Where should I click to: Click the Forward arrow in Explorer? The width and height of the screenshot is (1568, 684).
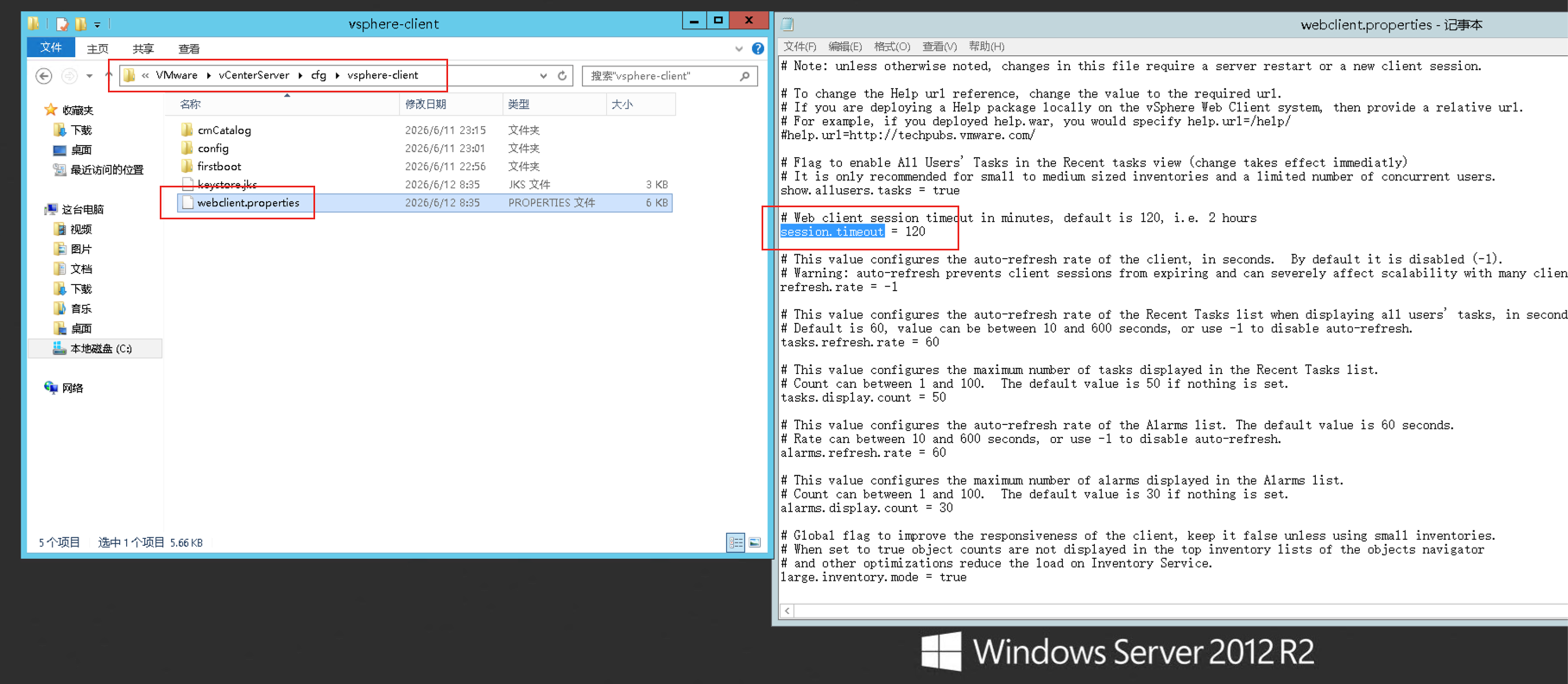point(69,76)
